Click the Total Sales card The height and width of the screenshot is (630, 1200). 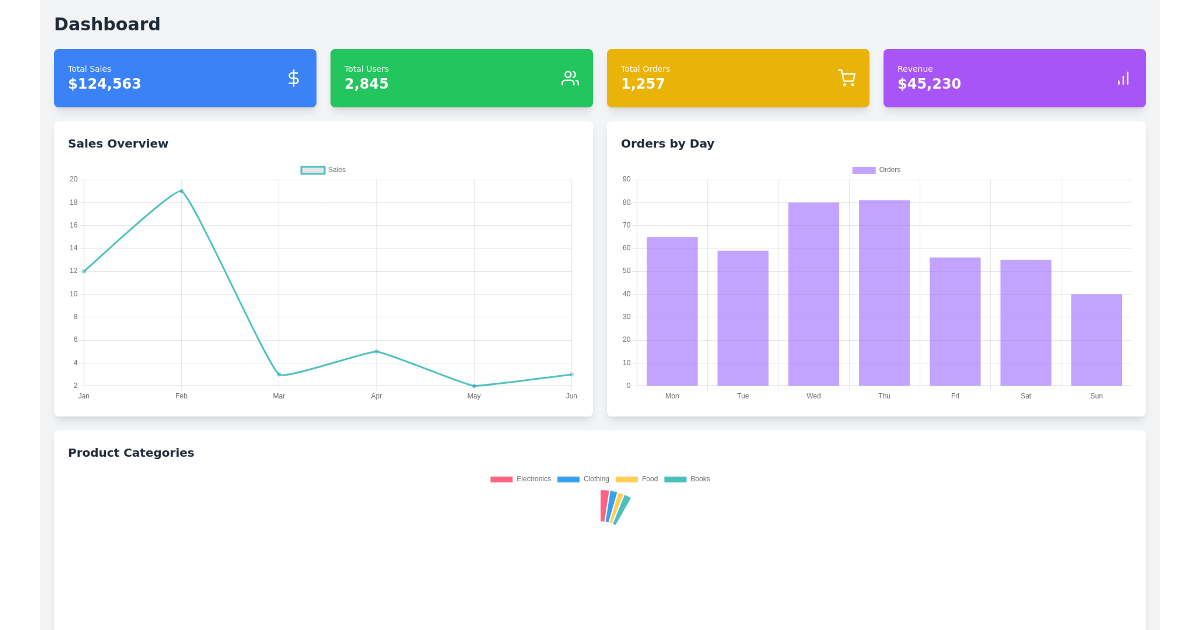185,77
